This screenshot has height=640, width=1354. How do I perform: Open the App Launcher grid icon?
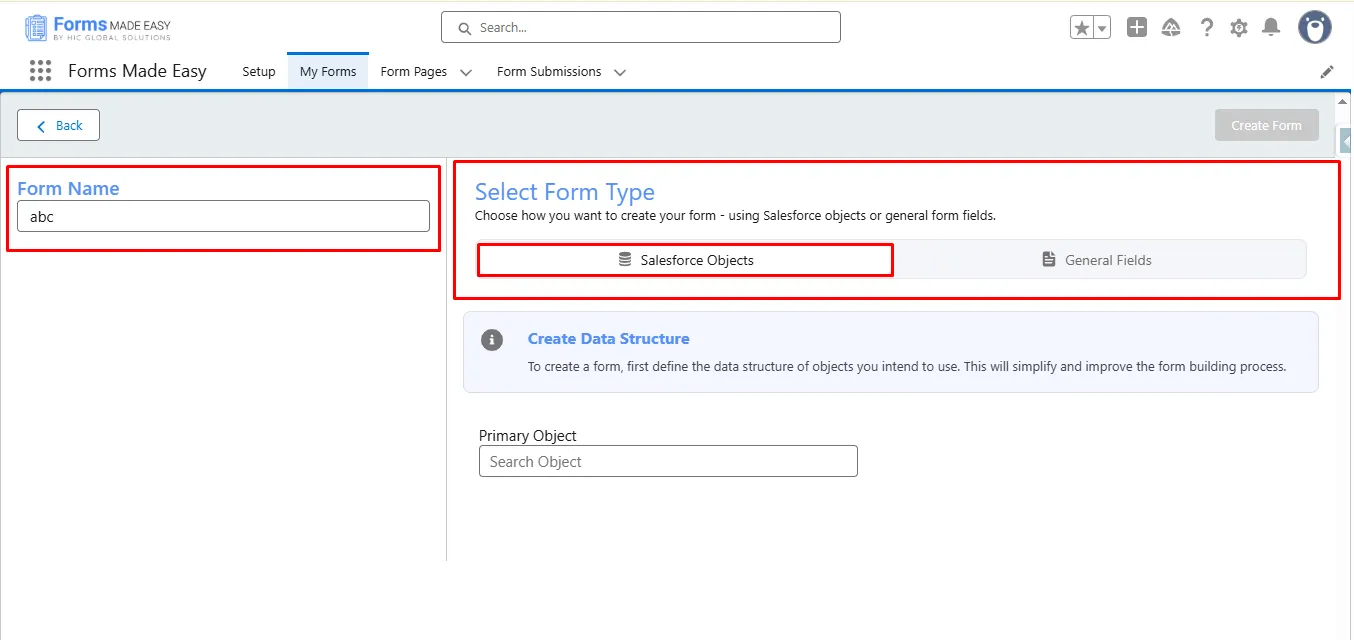coord(40,71)
